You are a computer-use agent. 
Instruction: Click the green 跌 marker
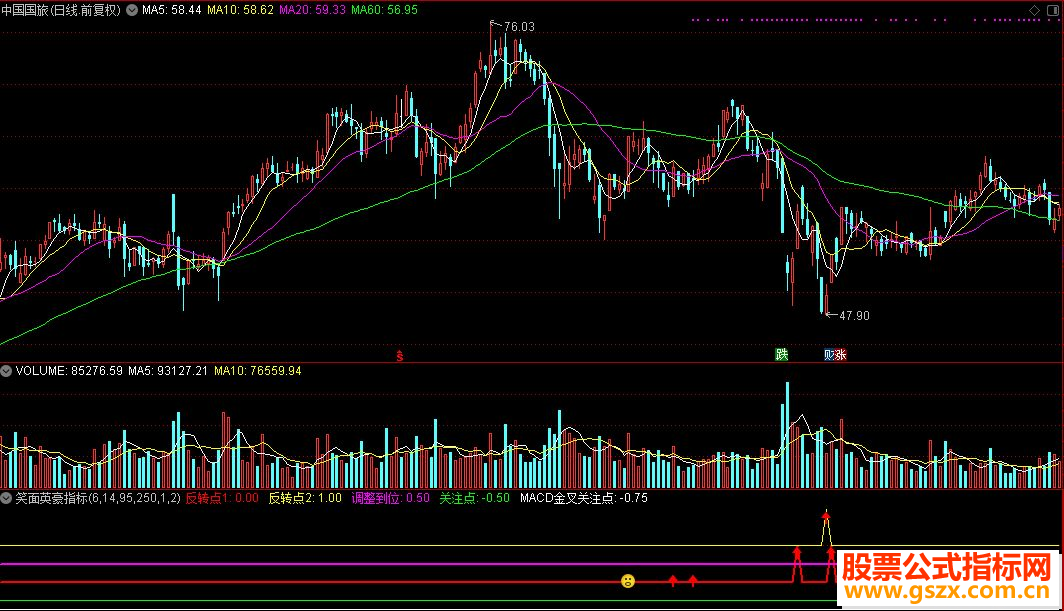pyautogui.click(x=782, y=354)
